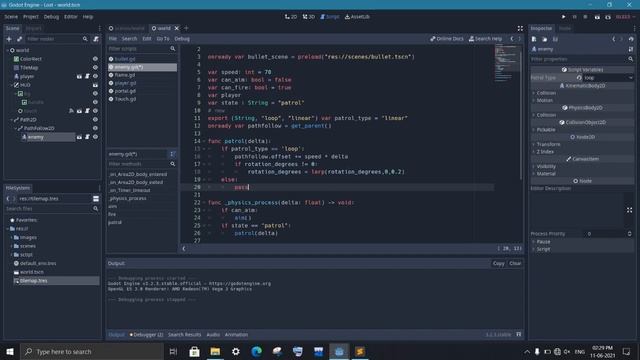This screenshot has width=640, height=360.
Task: Click the stop scene button
Action: [x=585, y=17]
